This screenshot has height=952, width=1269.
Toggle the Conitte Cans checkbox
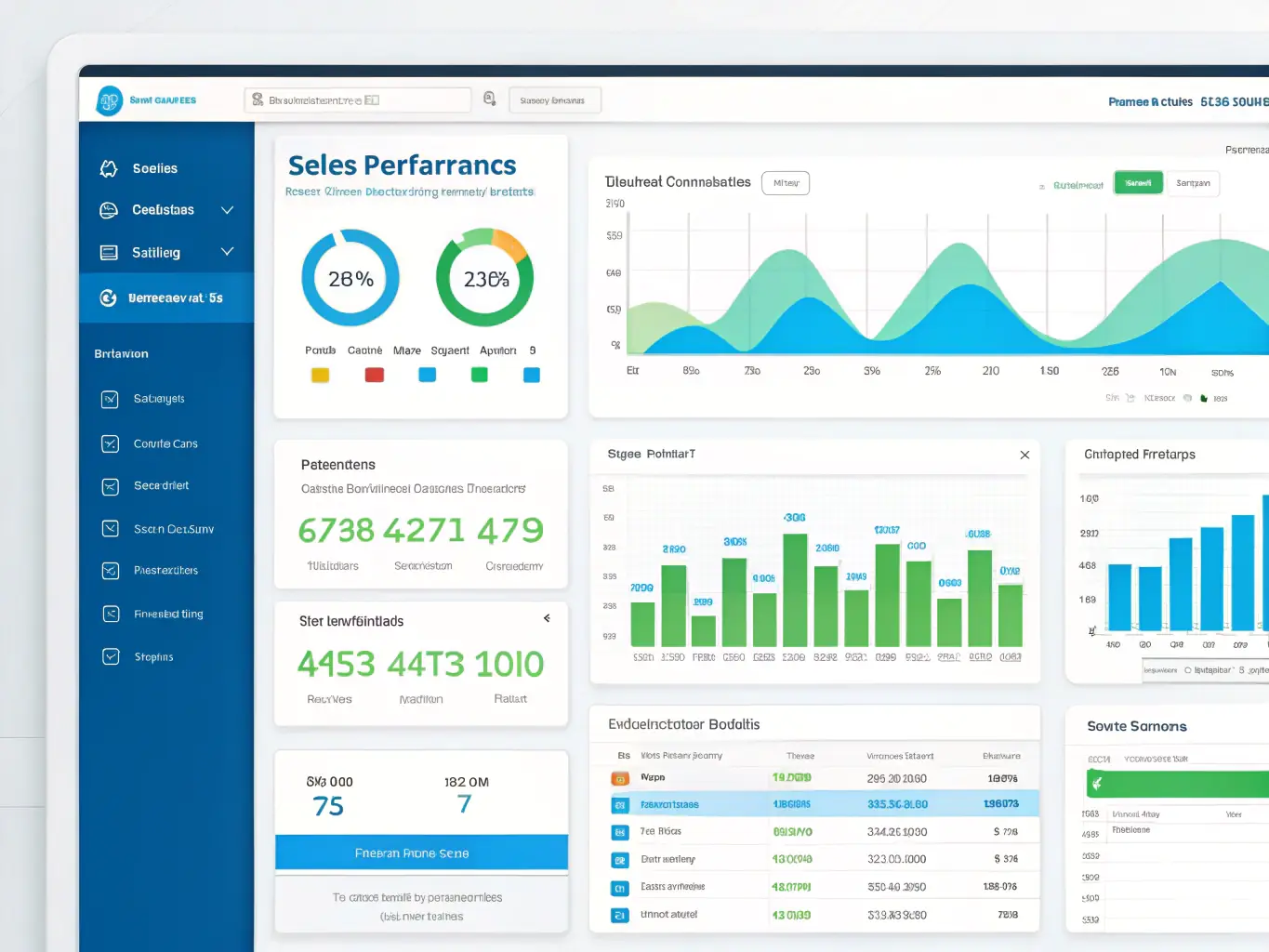point(110,443)
